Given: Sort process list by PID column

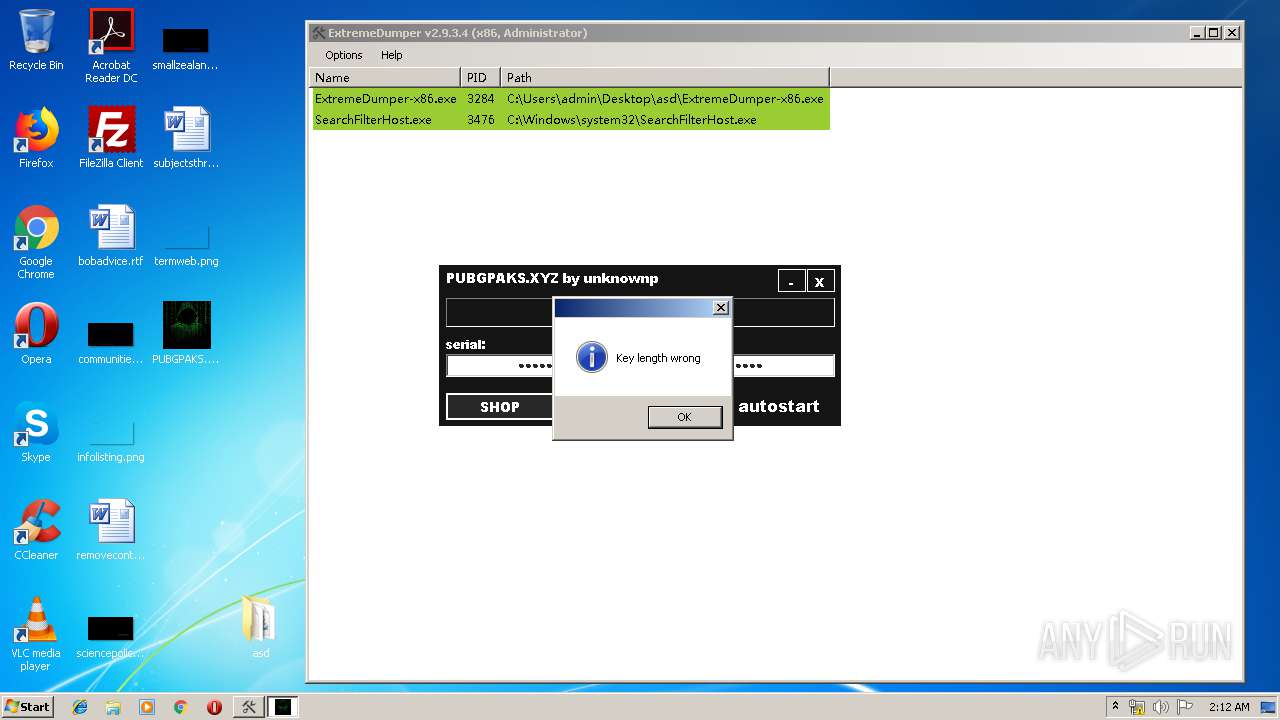Looking at the screenshot, I should point(480,77).
